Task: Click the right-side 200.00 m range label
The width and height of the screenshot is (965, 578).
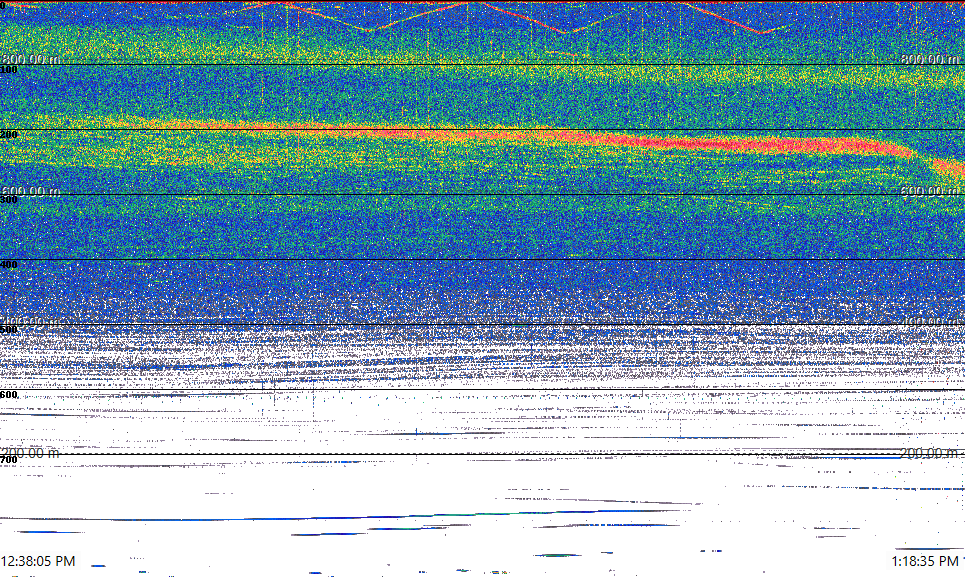Action: pyautogui.click(x=929, y=453)
